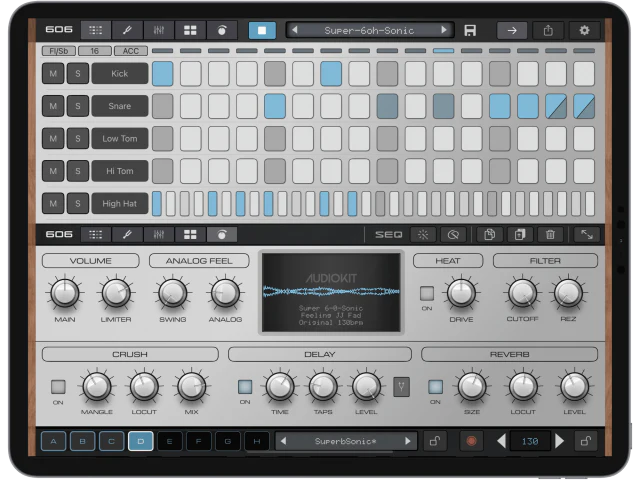Open pads view in lower 606 toolbar
This screenshot has height=480, width=640.
coord(190,234)
